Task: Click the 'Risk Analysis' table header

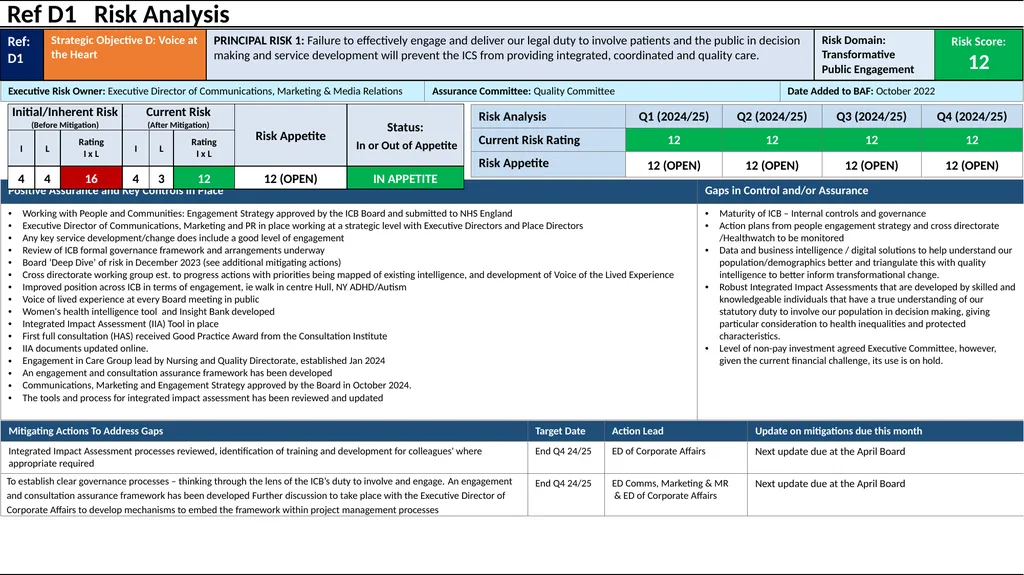Action: coord(547,116)
